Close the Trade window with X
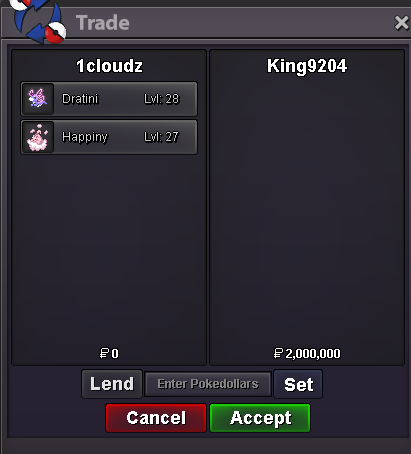This screenshot has width=411, height=454. [401, 23]
